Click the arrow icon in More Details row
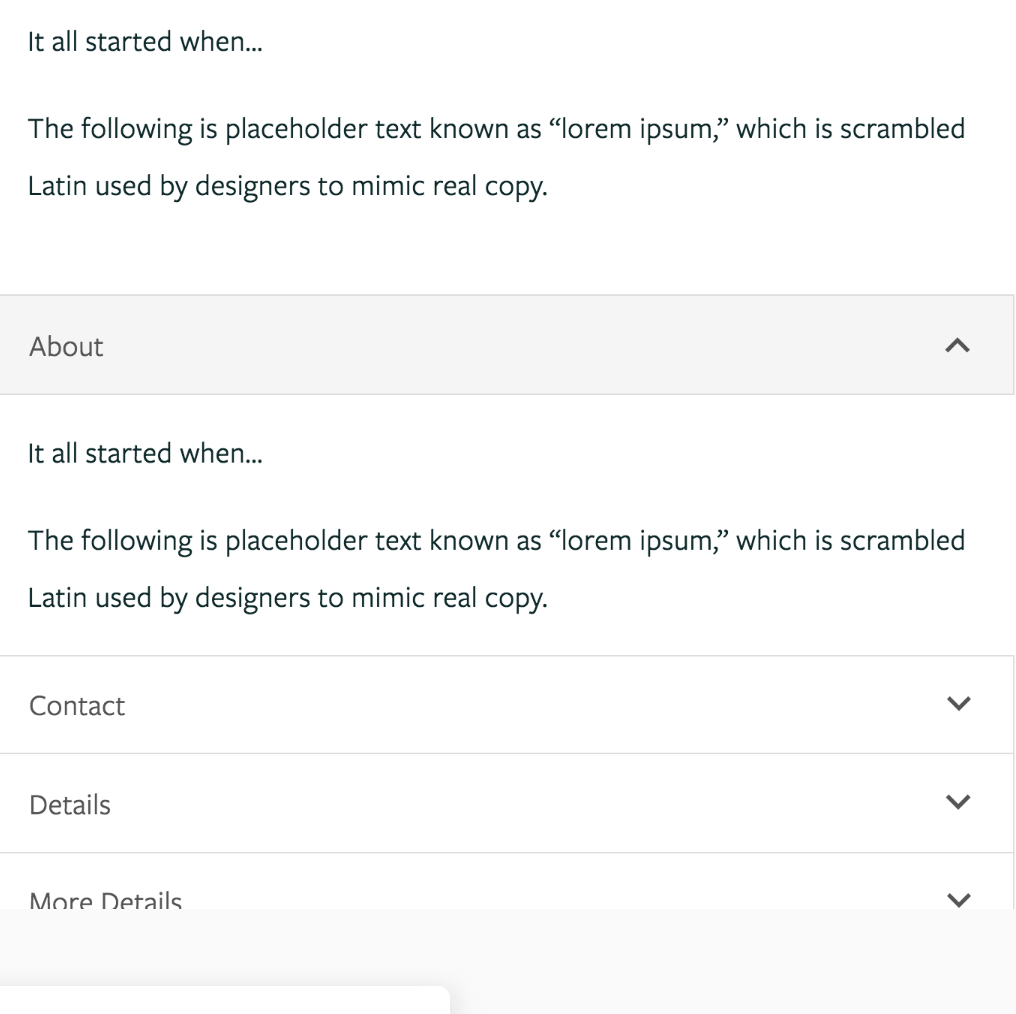1016x1014 pixels. click(959, 898)
